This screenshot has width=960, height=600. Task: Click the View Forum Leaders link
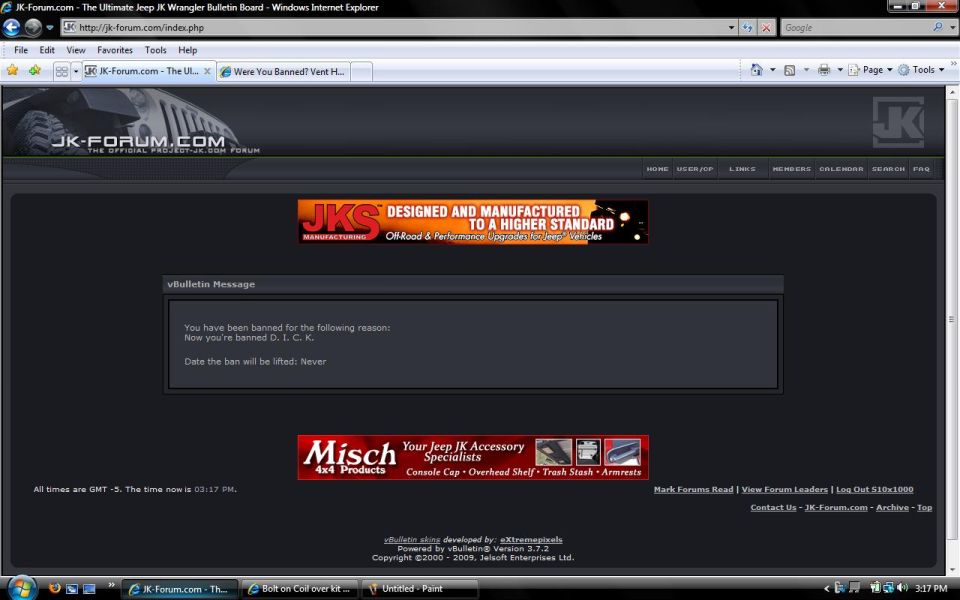(x=784, y=489)
